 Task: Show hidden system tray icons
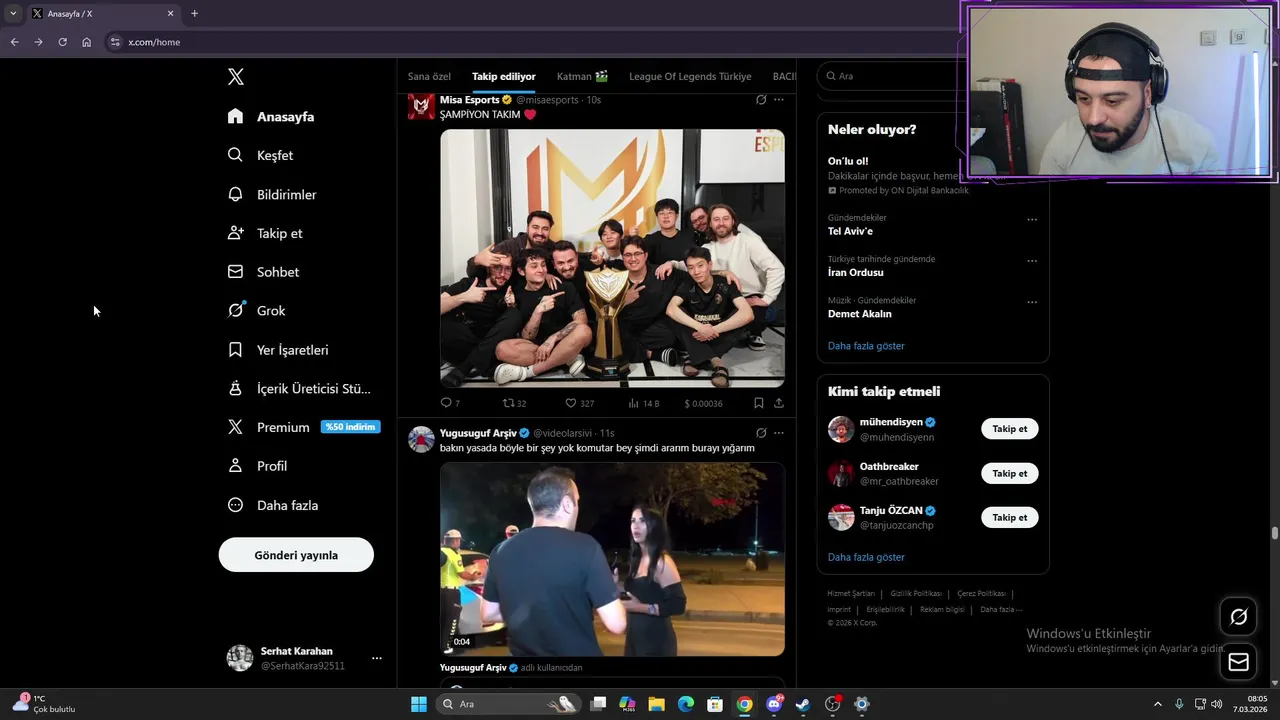pyautogui.click(x=1158, y=704)
